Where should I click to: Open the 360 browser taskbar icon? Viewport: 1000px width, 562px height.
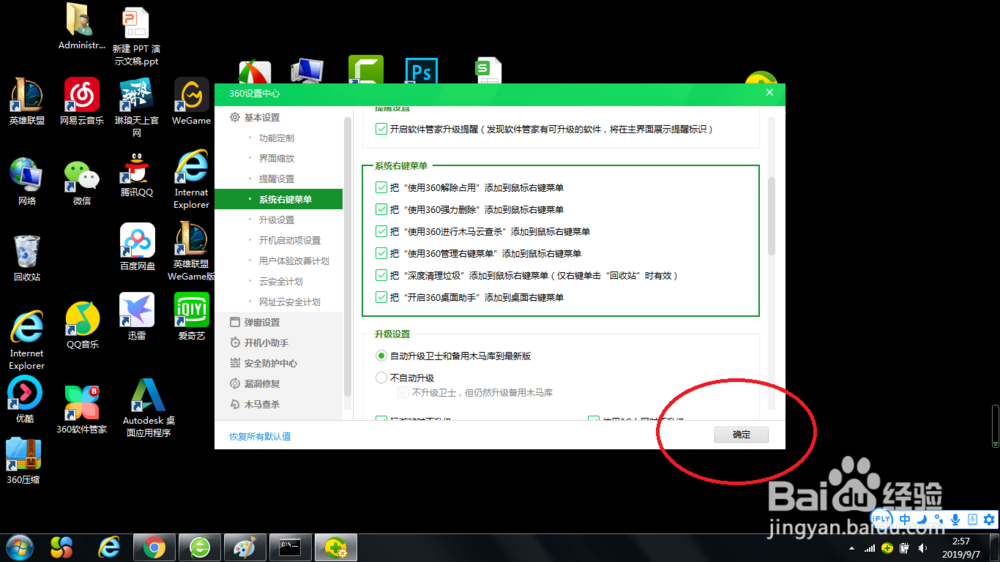coord(200,547)
